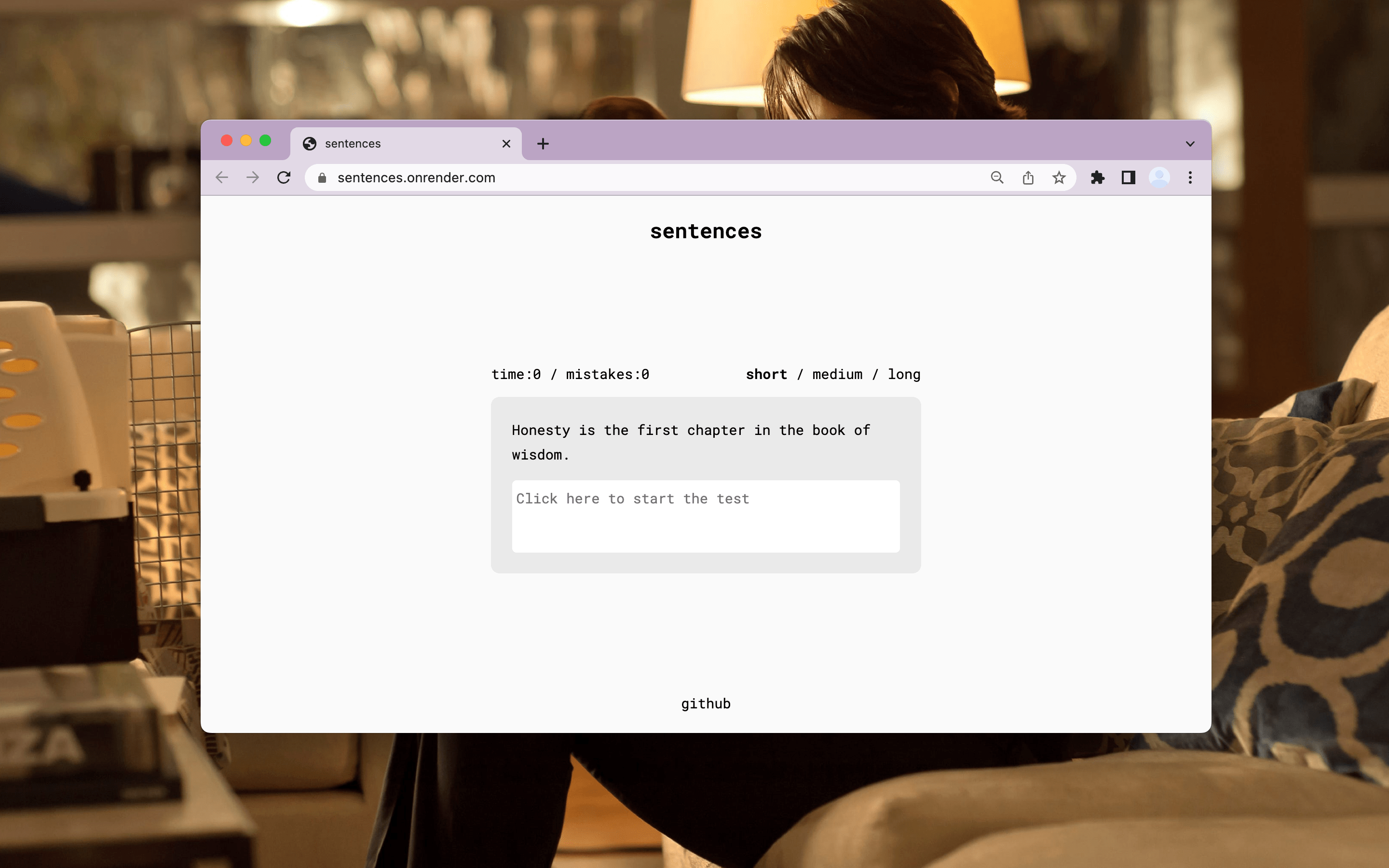Open the share icon in the toolbar
1389x868 pixels.
tap(1028, 177)
